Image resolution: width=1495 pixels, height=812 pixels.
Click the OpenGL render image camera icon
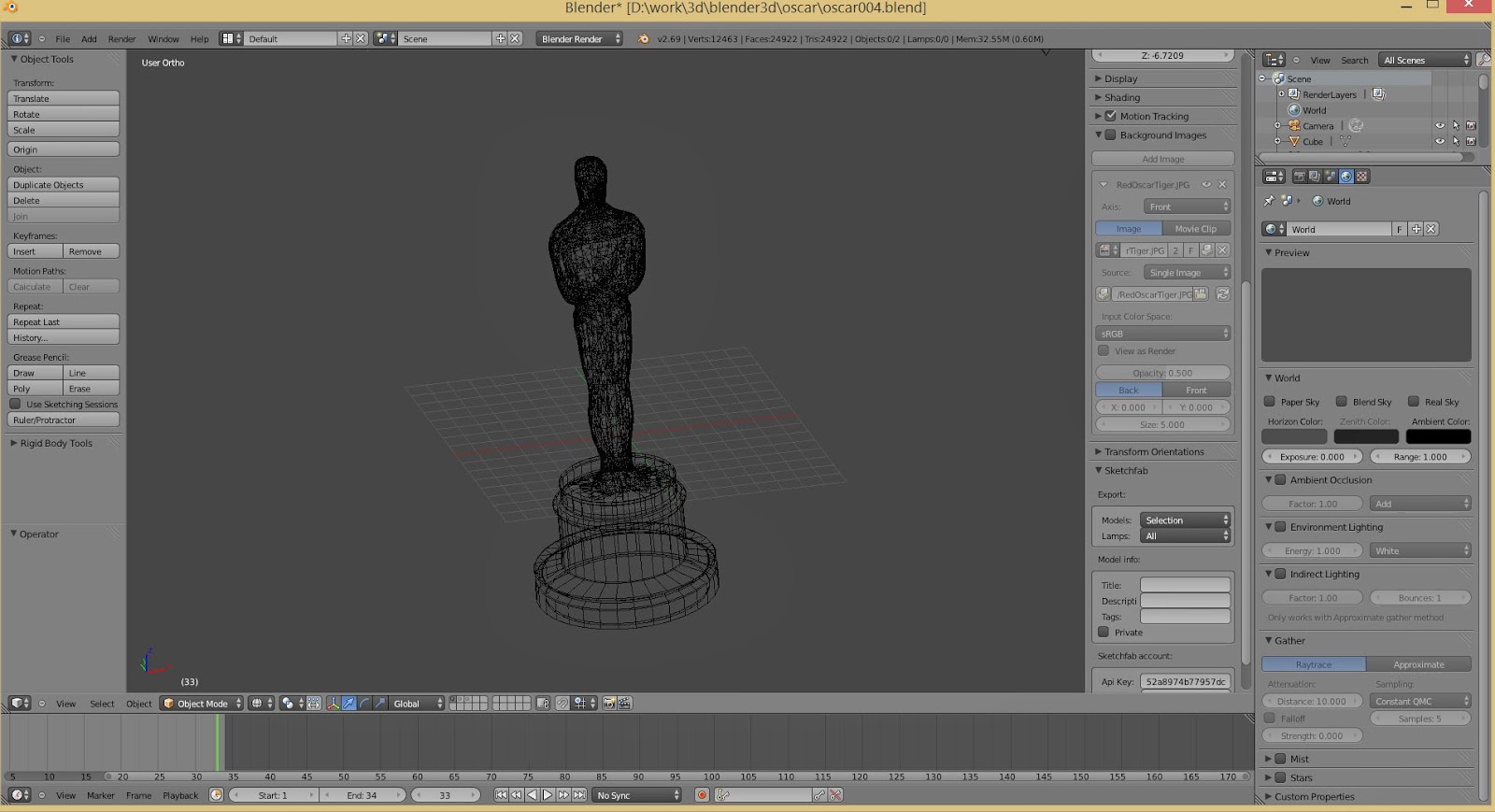[x=609, y=704]
